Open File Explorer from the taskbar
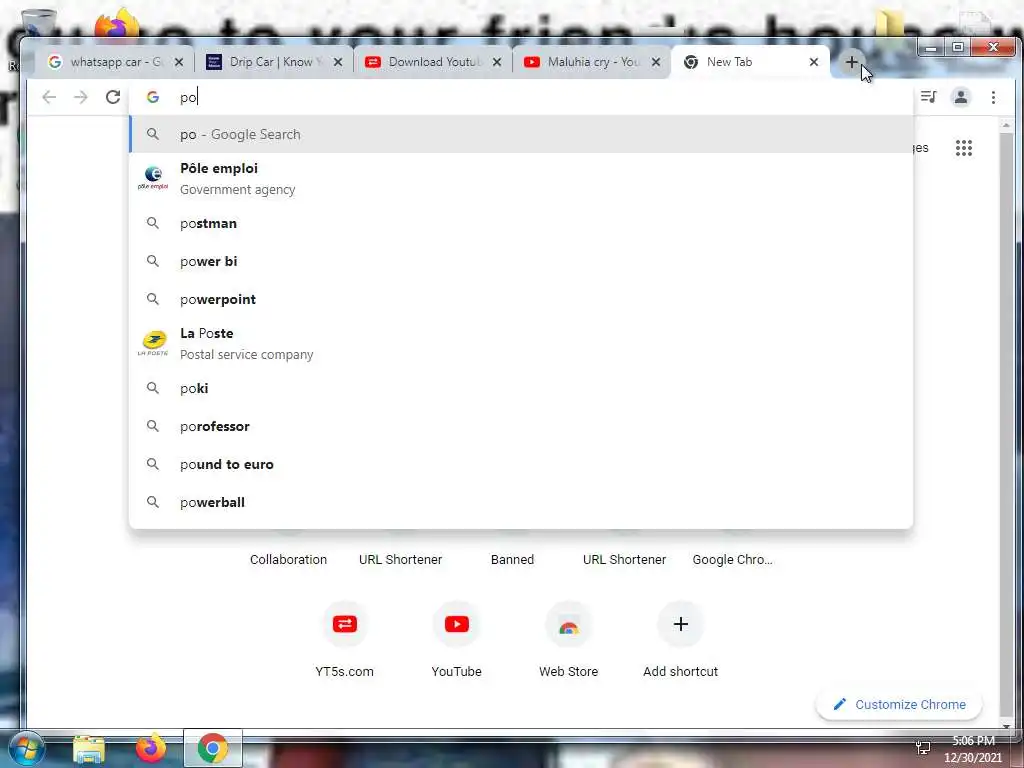1024x768 pixels. 89,749
